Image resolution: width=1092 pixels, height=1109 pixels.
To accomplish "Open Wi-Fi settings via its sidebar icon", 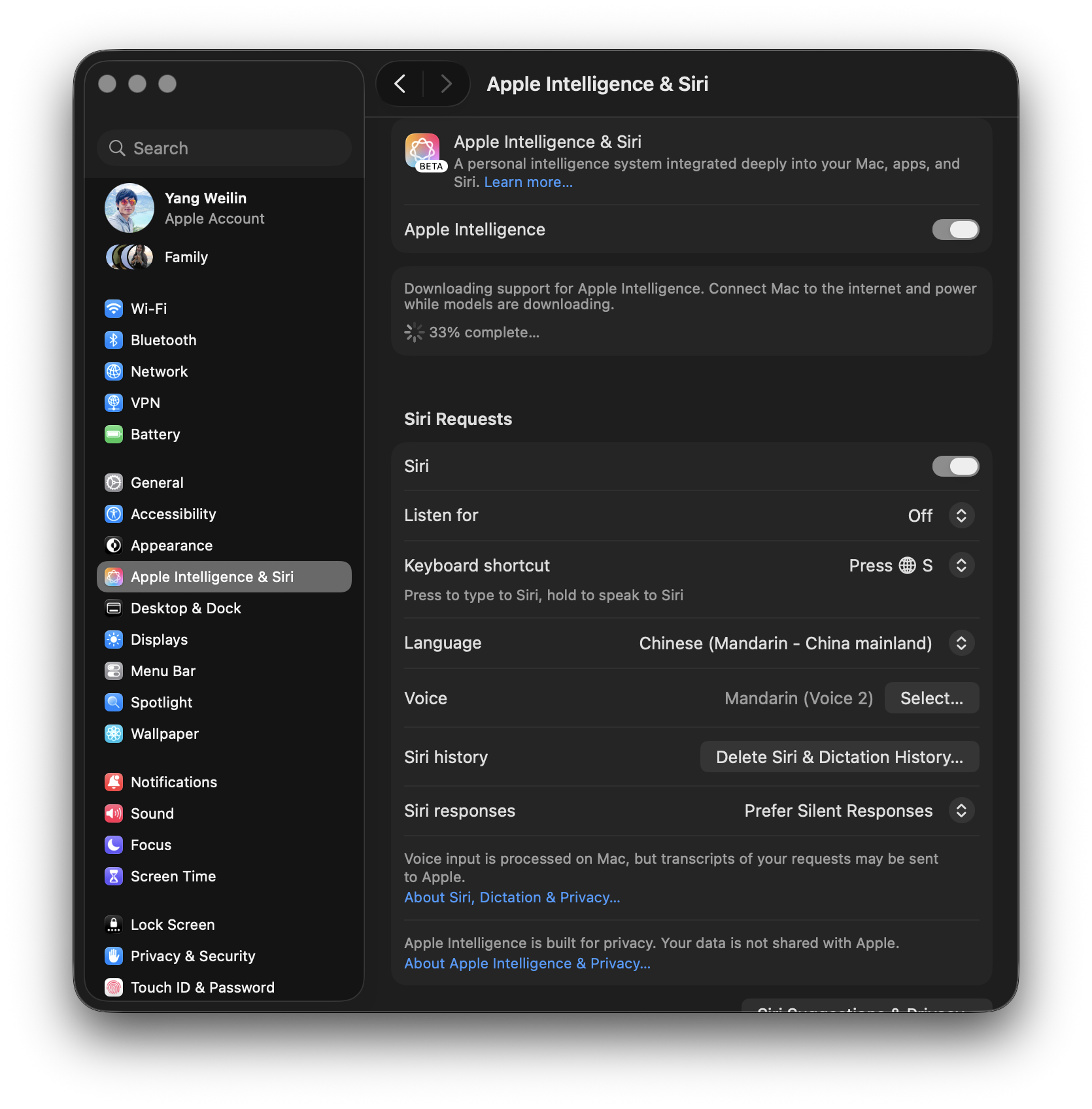I will tap(114, 308).
